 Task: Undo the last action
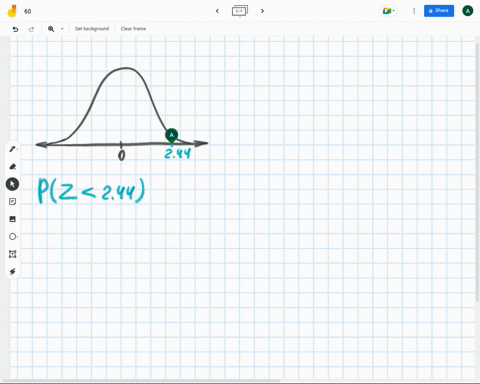pos(15,29)
